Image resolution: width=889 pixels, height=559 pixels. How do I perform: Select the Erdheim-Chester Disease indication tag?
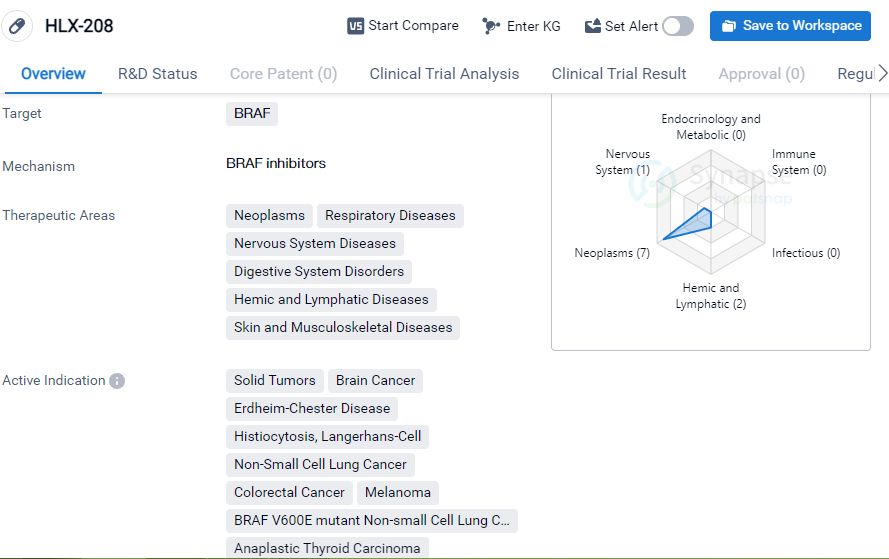click(312, 409)
